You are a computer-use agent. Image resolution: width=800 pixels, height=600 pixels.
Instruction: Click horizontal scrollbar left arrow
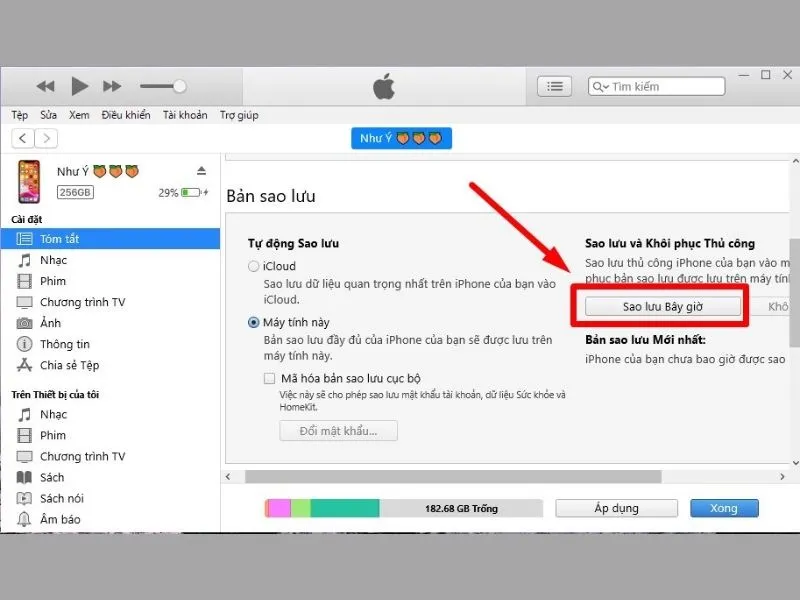(228, 477)
